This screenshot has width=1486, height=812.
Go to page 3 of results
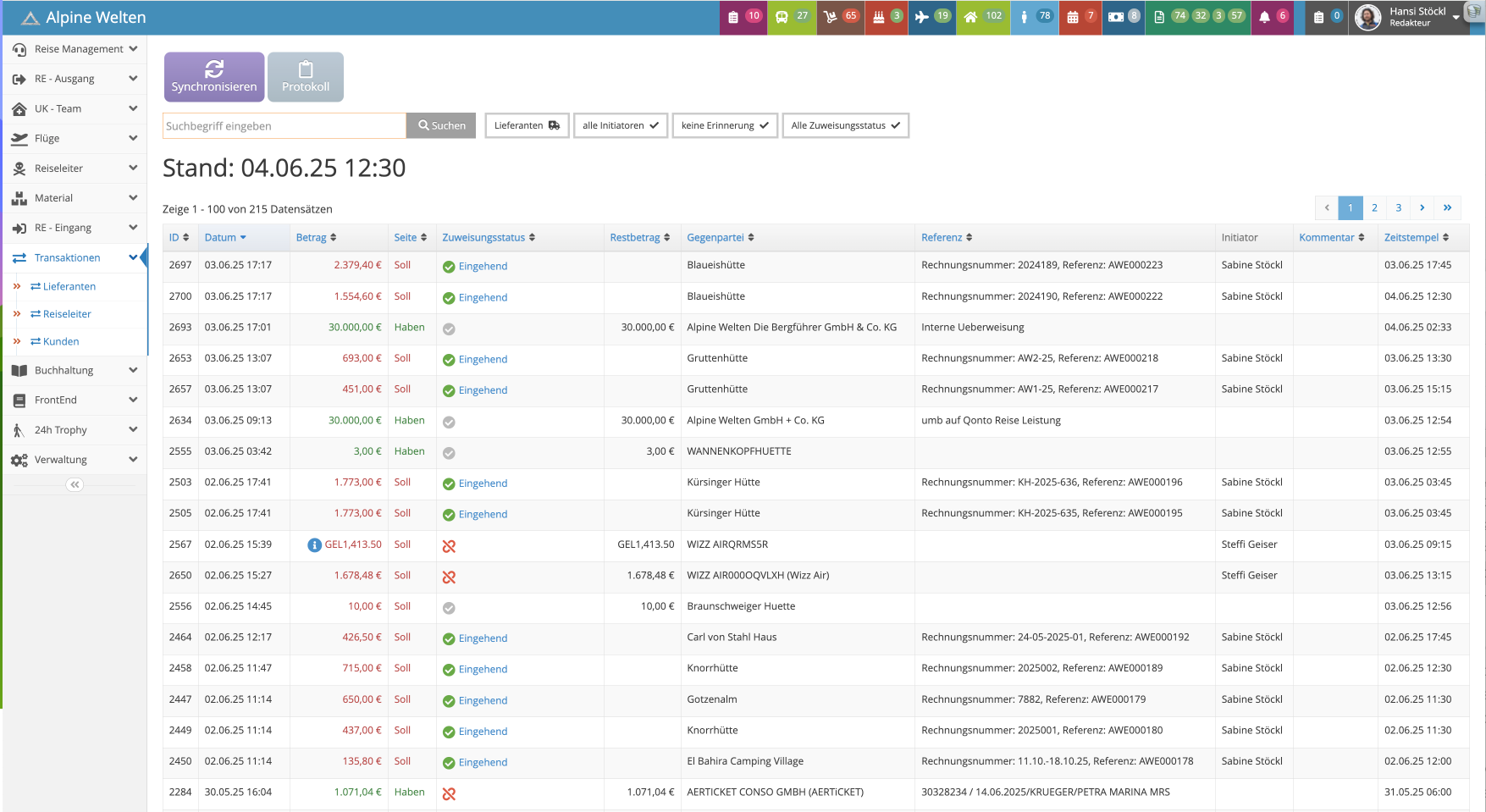pos(1399,207)
